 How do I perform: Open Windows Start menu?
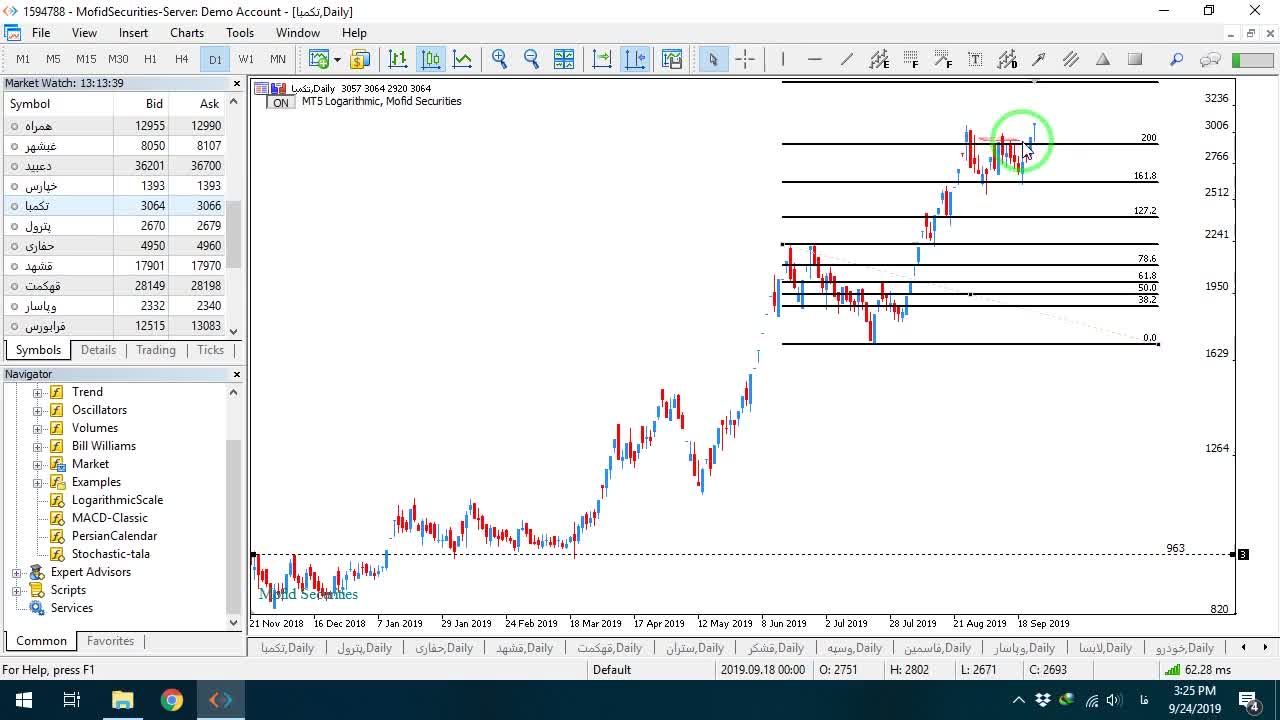tap(22, 700)
